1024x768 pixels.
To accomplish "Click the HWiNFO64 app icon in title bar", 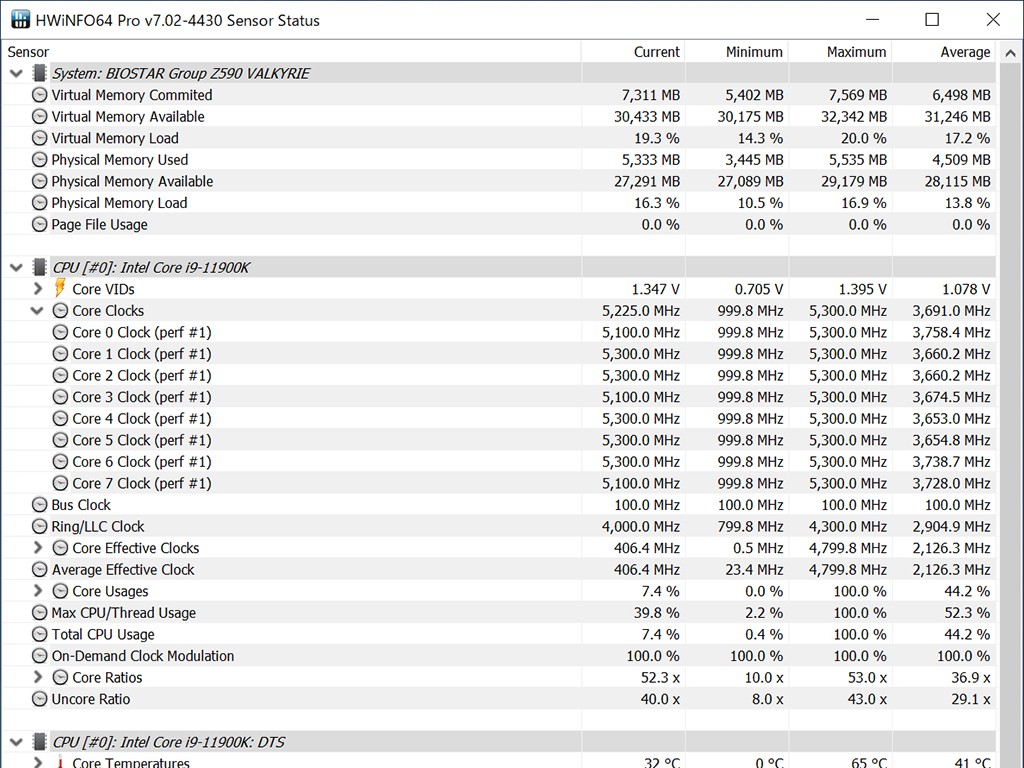I will pos(20,20).
